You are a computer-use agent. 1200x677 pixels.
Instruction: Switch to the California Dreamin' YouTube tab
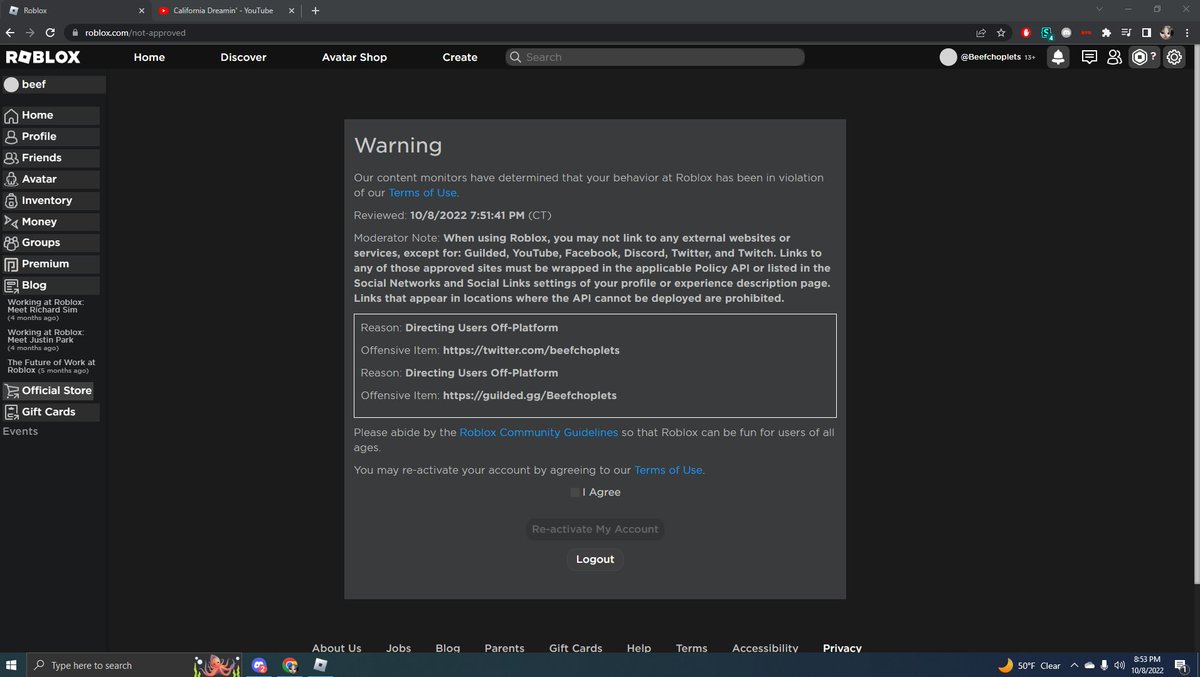[x=226, y=10]
